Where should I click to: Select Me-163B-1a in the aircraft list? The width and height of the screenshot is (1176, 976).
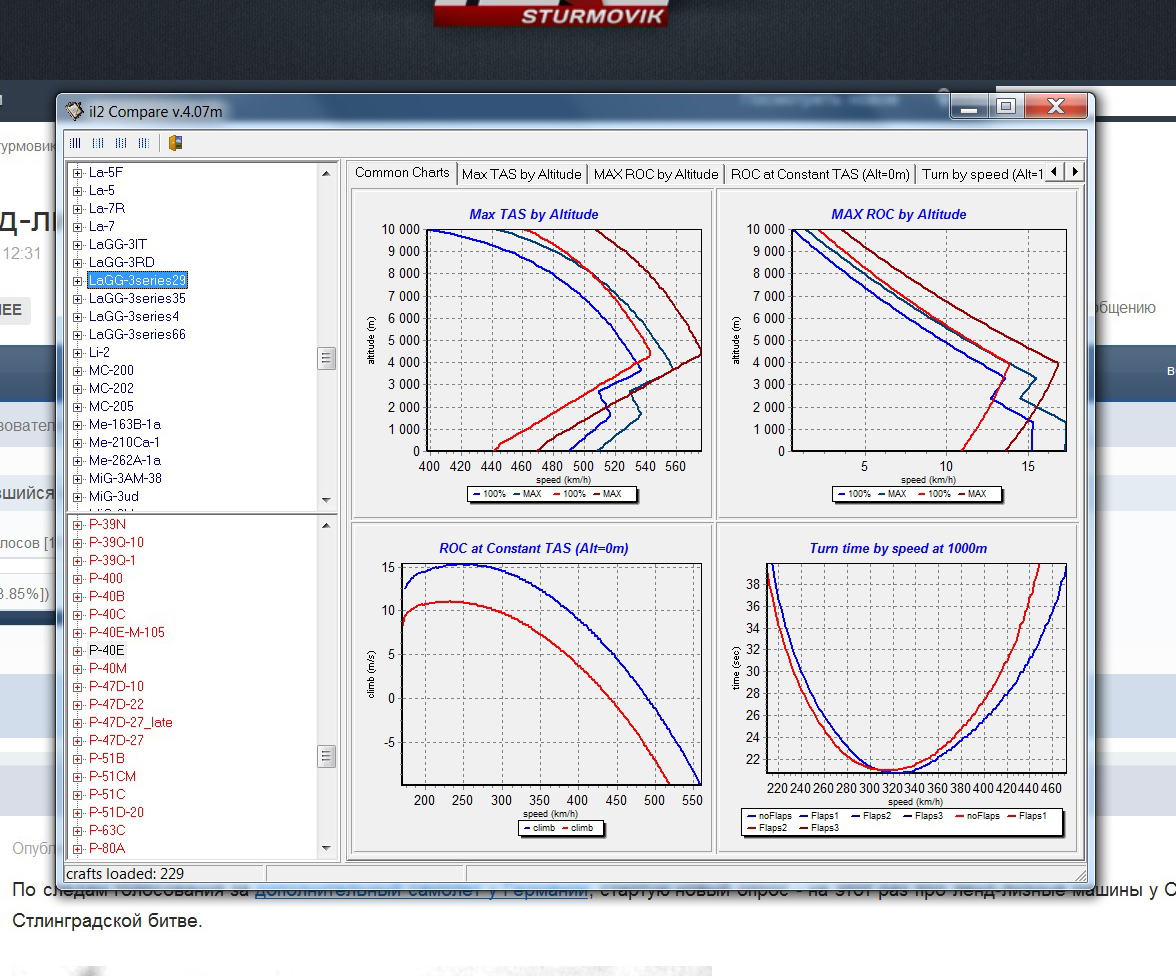[124, 425]
